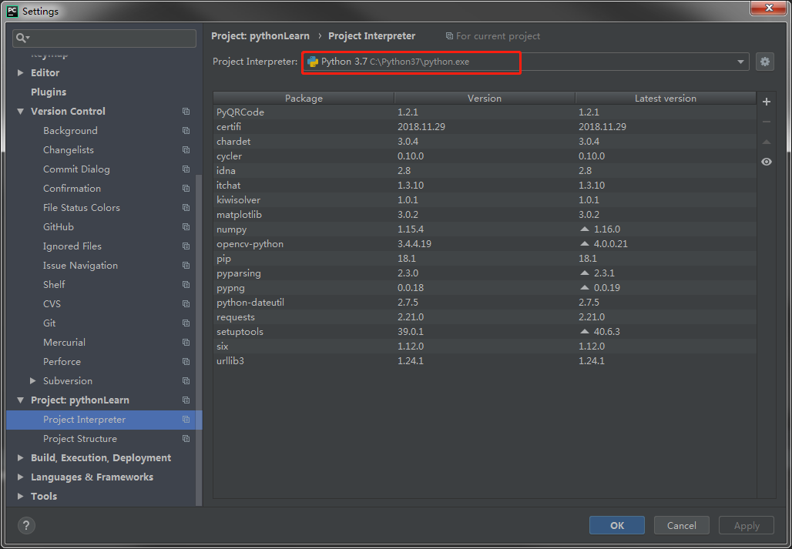Select the requests package row

coord(485,317)
